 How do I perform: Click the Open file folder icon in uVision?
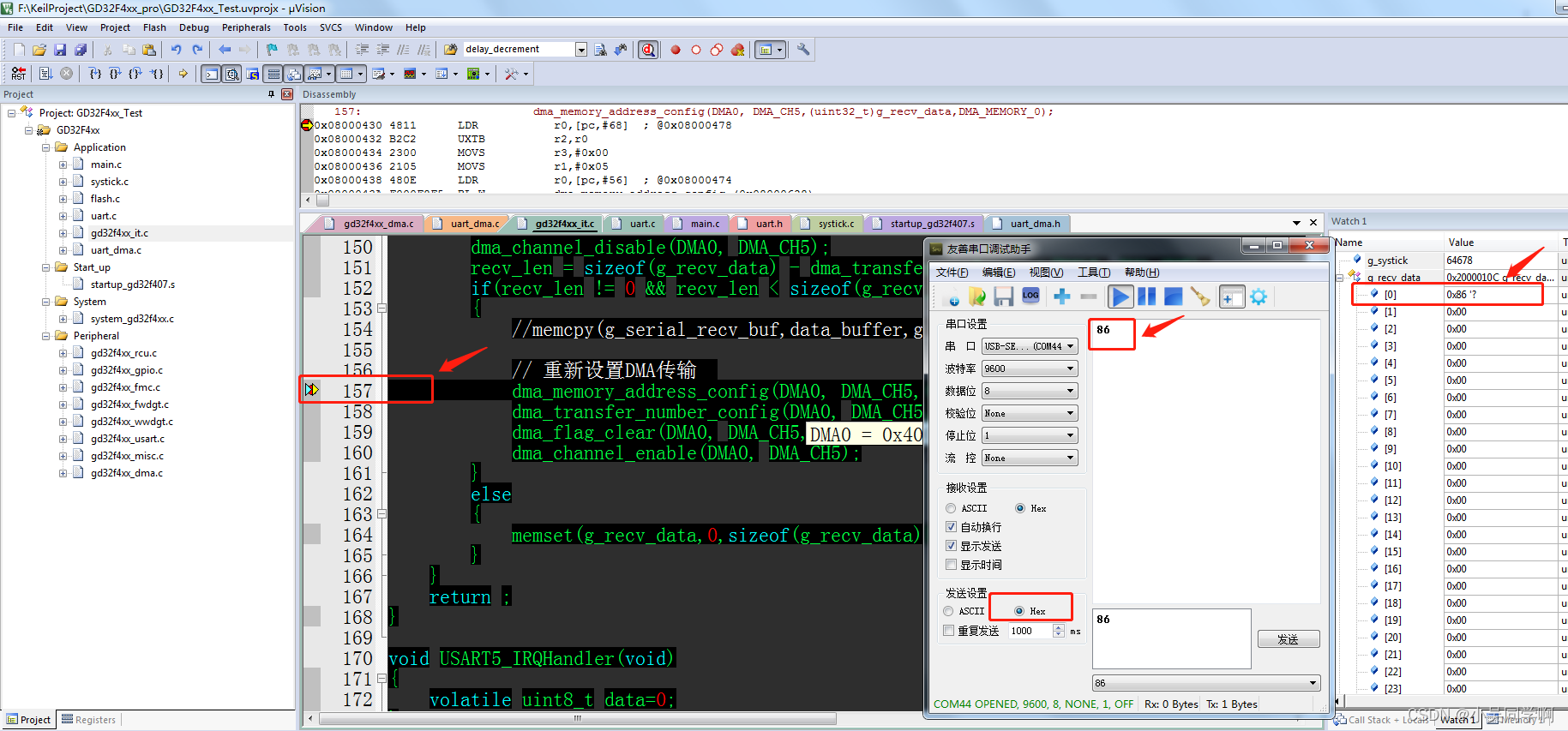coord(39,50)
